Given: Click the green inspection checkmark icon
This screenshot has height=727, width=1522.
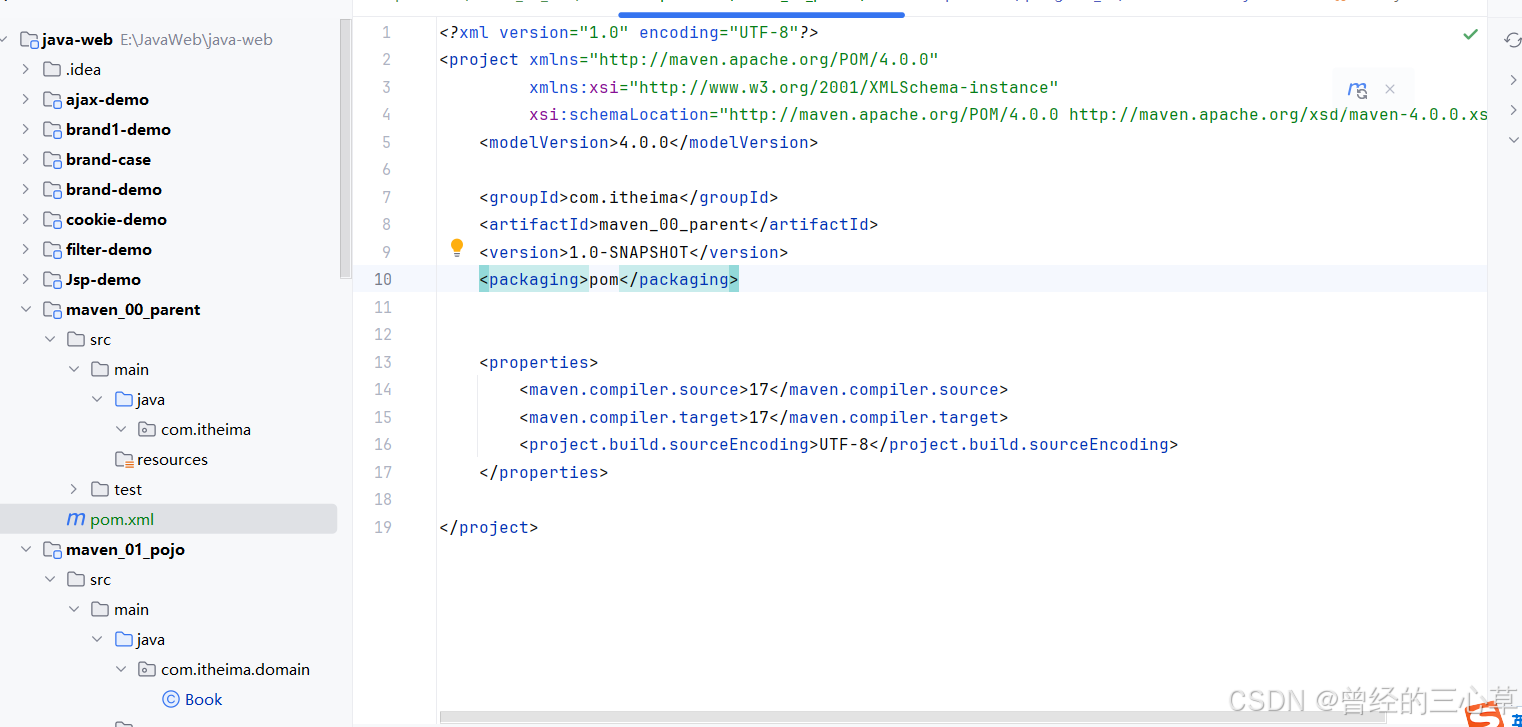Looking at the screenshot, I should pos(1470,34).
